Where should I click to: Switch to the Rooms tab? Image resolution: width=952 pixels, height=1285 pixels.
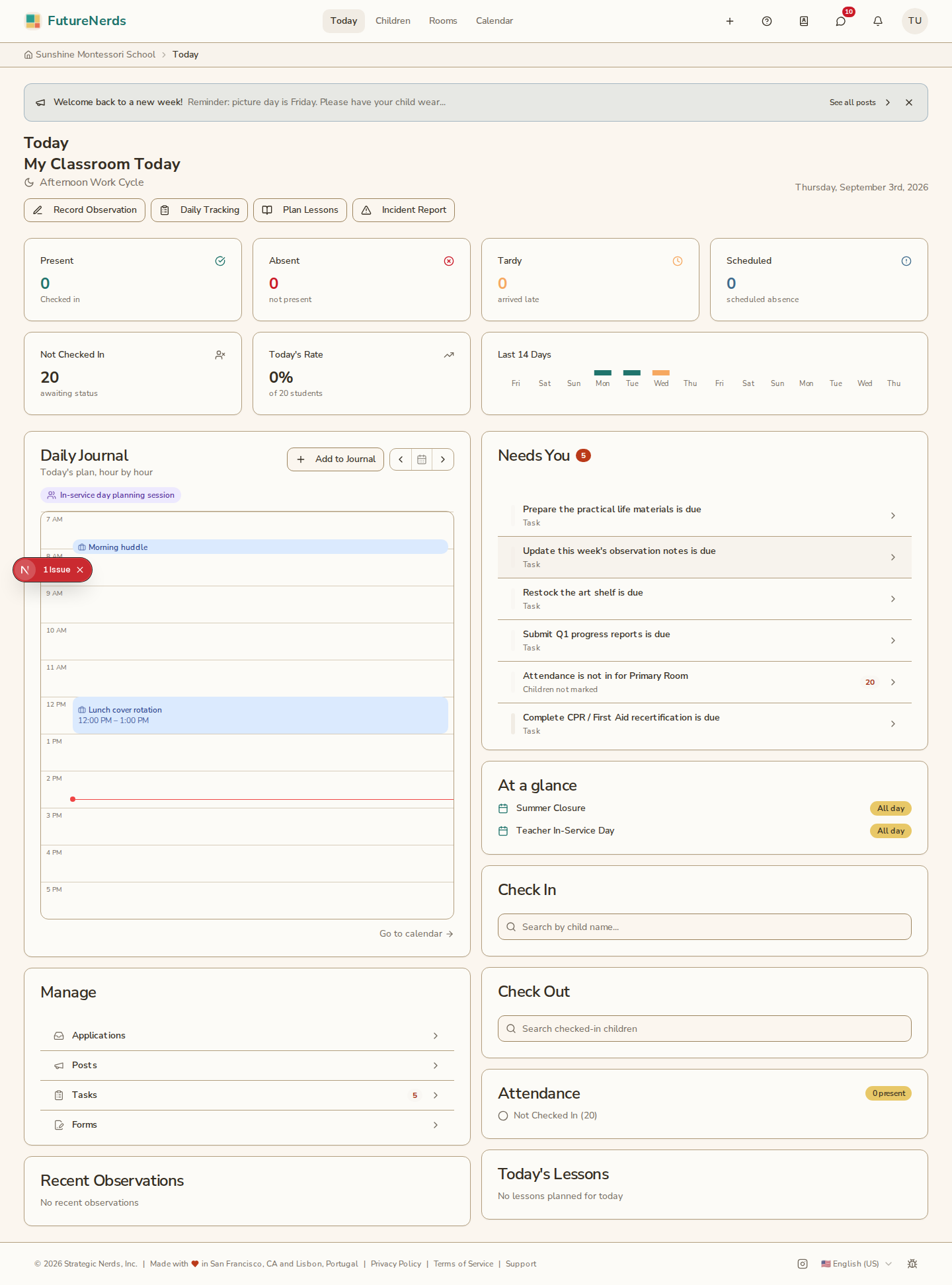[443, 21]
